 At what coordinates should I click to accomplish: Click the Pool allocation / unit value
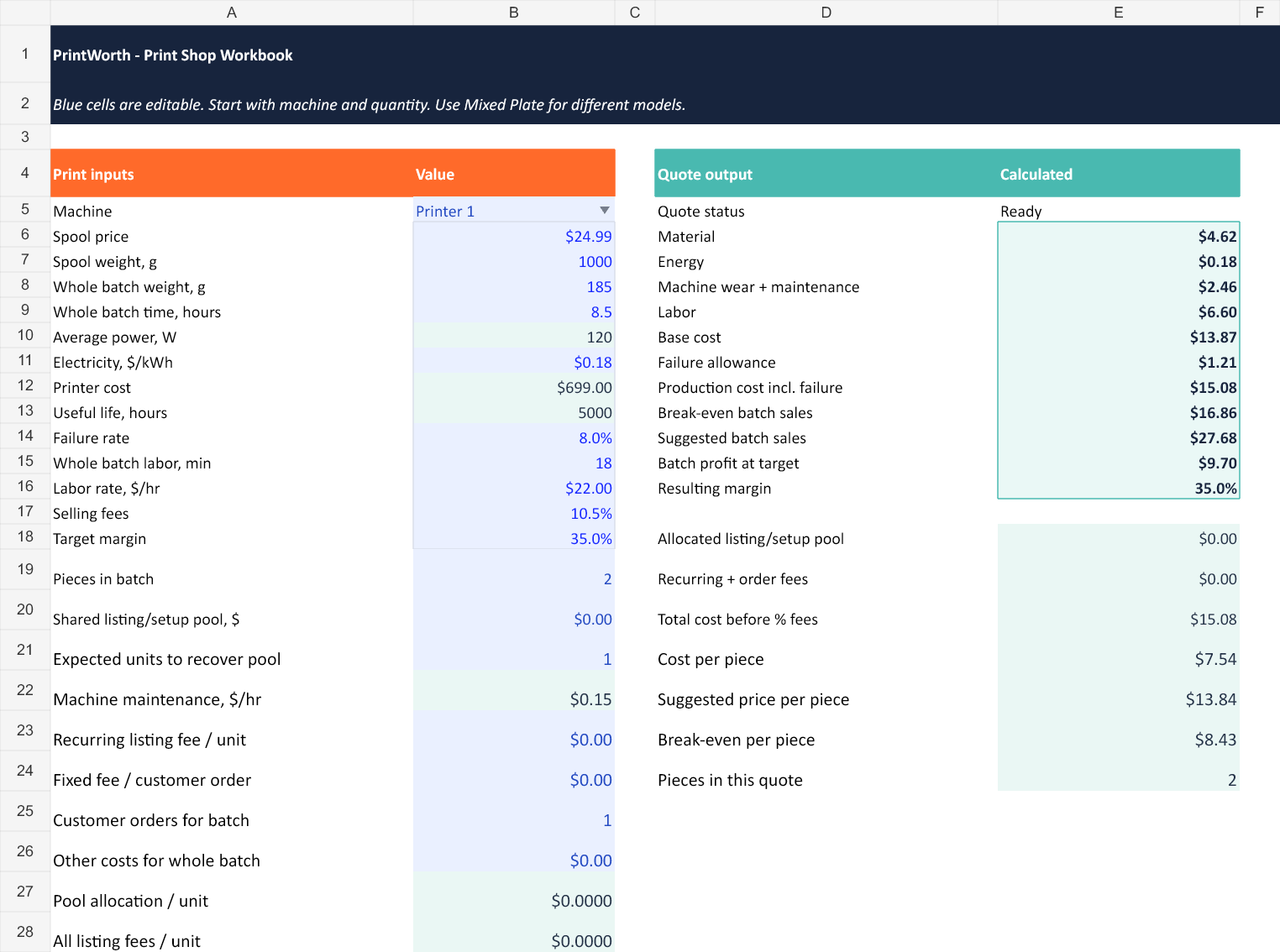[x=514, y=893]
